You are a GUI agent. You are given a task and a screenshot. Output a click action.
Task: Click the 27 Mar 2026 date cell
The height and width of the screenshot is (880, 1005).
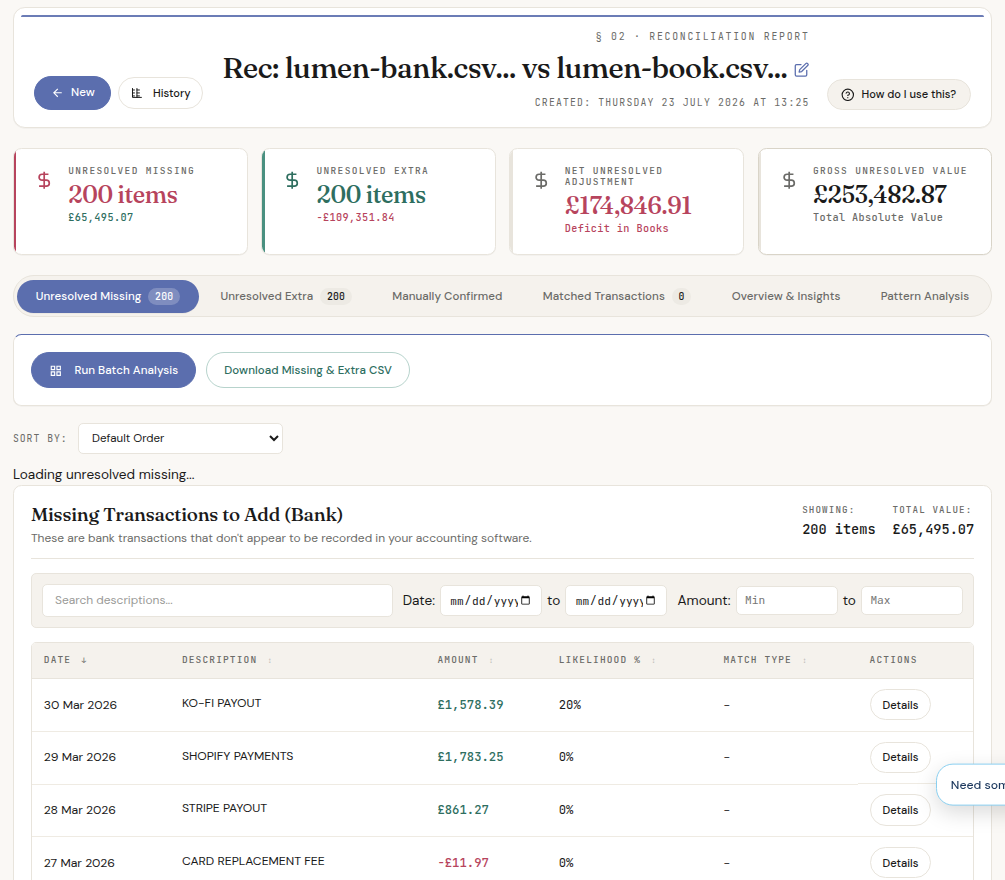click(x=79, y=863)
